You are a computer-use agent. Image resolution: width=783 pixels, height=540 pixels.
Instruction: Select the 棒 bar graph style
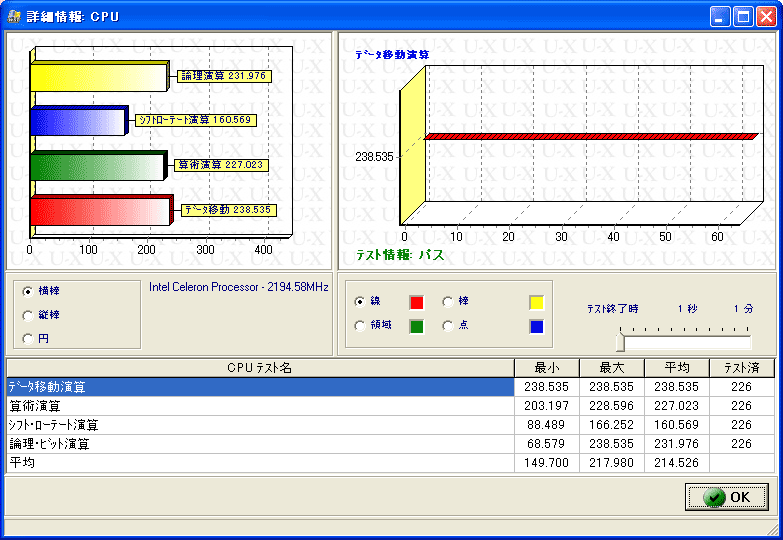[x=447, y=301]
